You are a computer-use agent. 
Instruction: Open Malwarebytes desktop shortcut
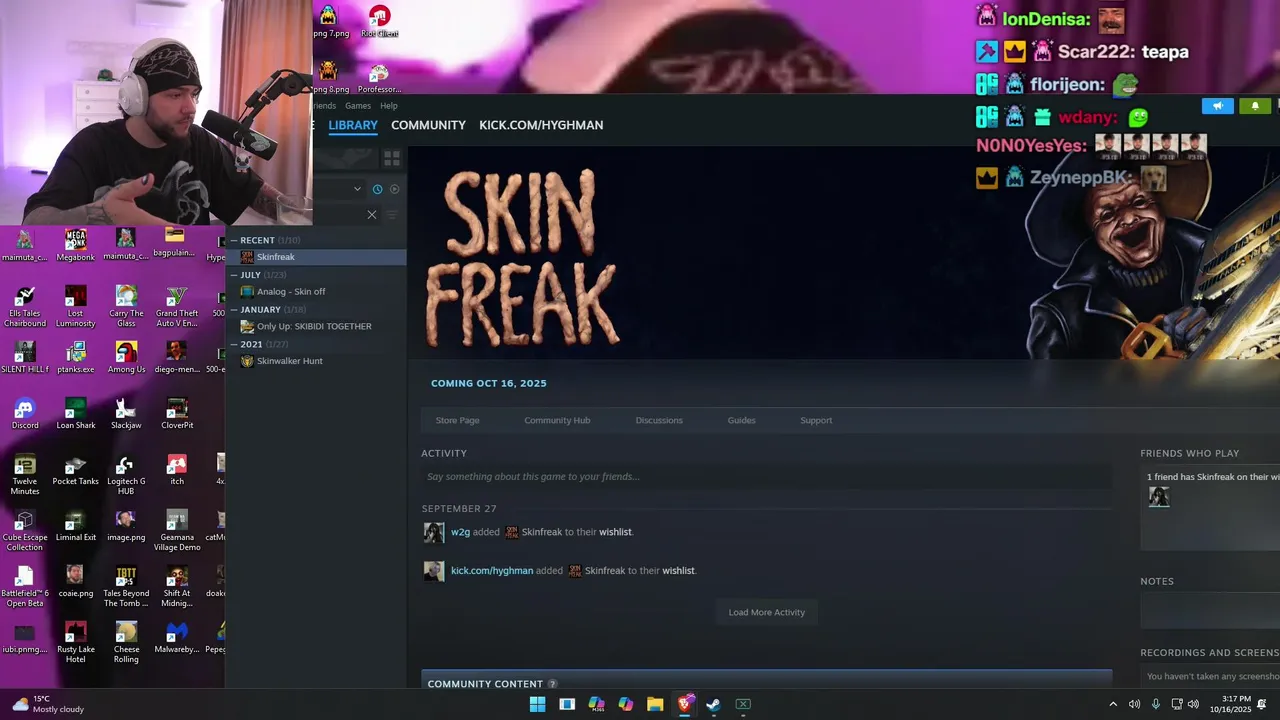[177, 637]
